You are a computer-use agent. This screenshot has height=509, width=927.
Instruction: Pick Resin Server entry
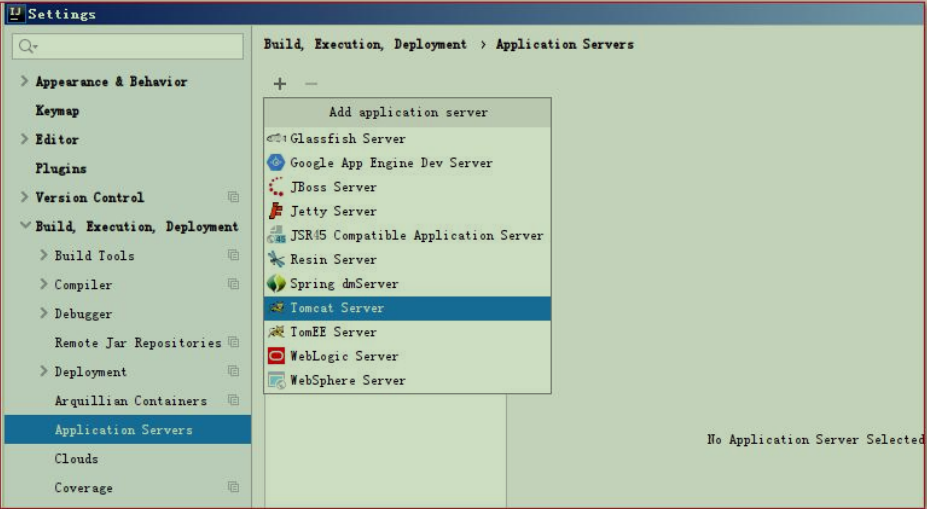click(407, 260)
